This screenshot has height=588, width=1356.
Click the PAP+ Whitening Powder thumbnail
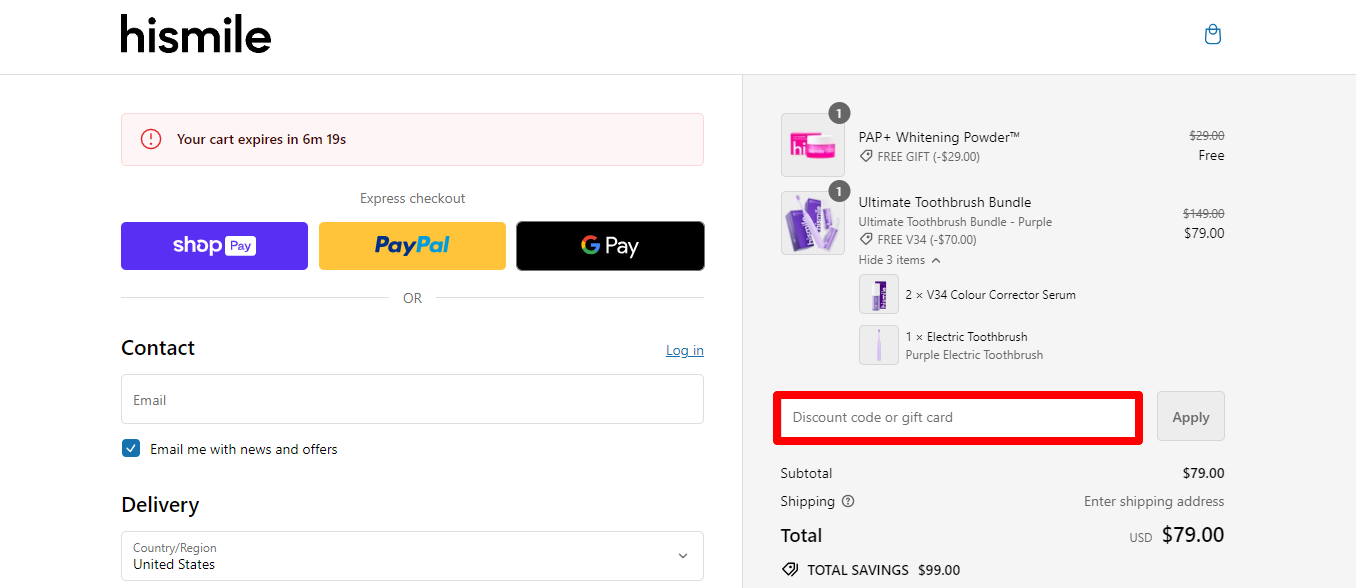point(812,145)
